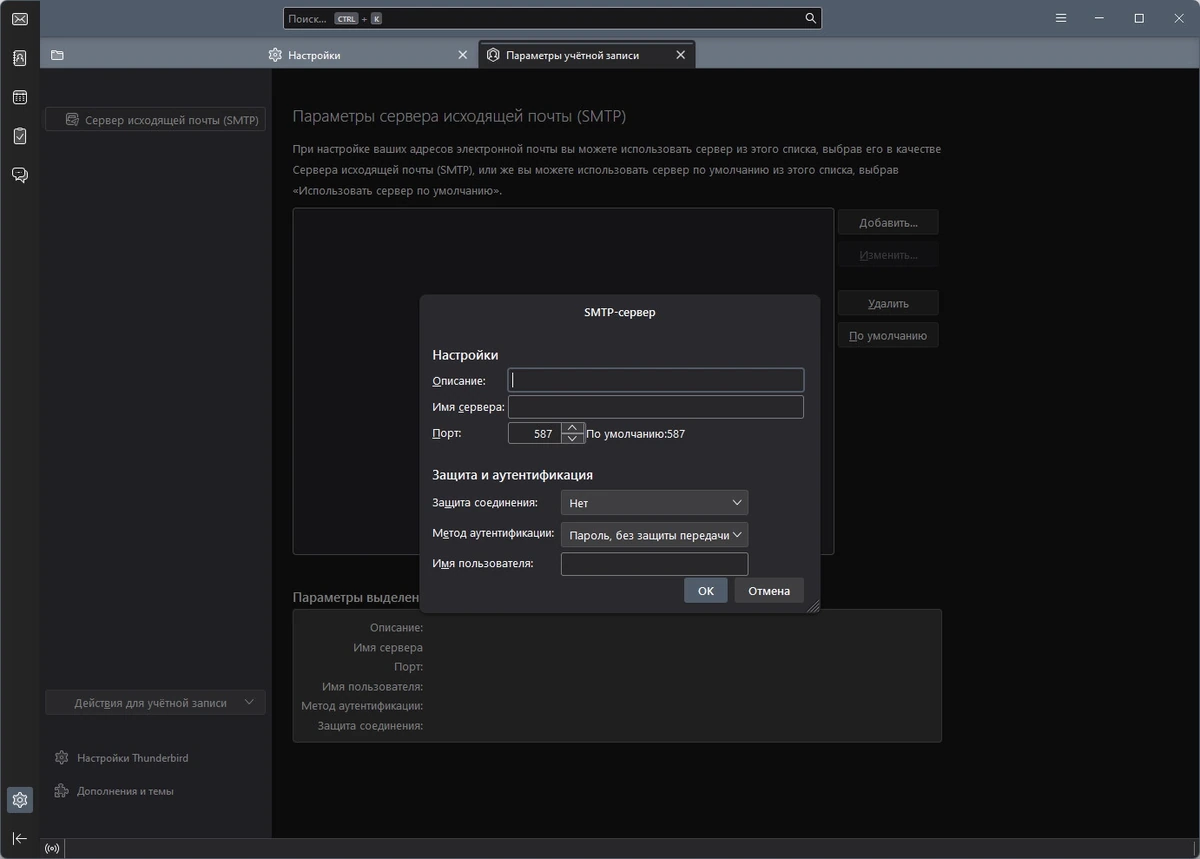Click the search magnifier icon
The width and height of the screenshot is (1200, 859).
click(811, 18)
